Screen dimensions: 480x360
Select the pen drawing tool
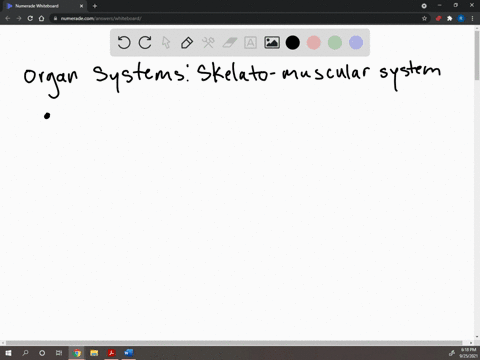pyautogui.click(x=187, y=43)
